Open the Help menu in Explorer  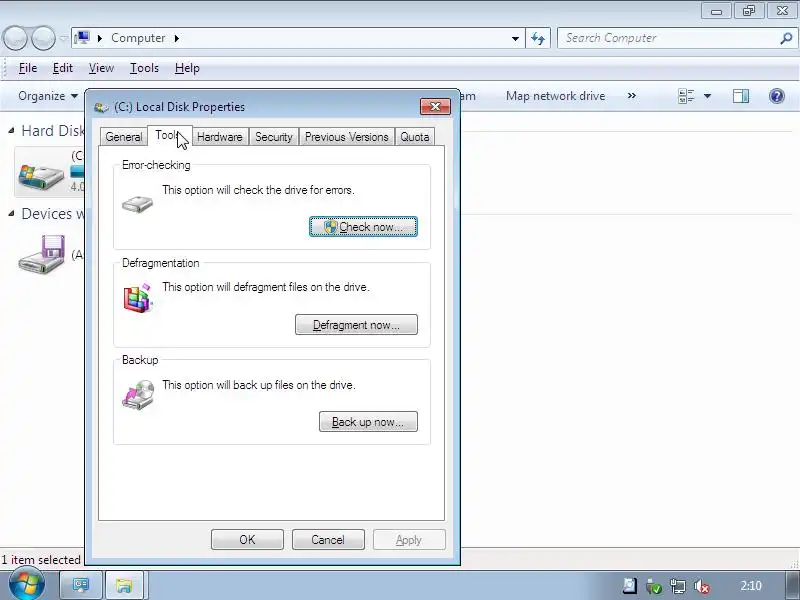point(187,68)
